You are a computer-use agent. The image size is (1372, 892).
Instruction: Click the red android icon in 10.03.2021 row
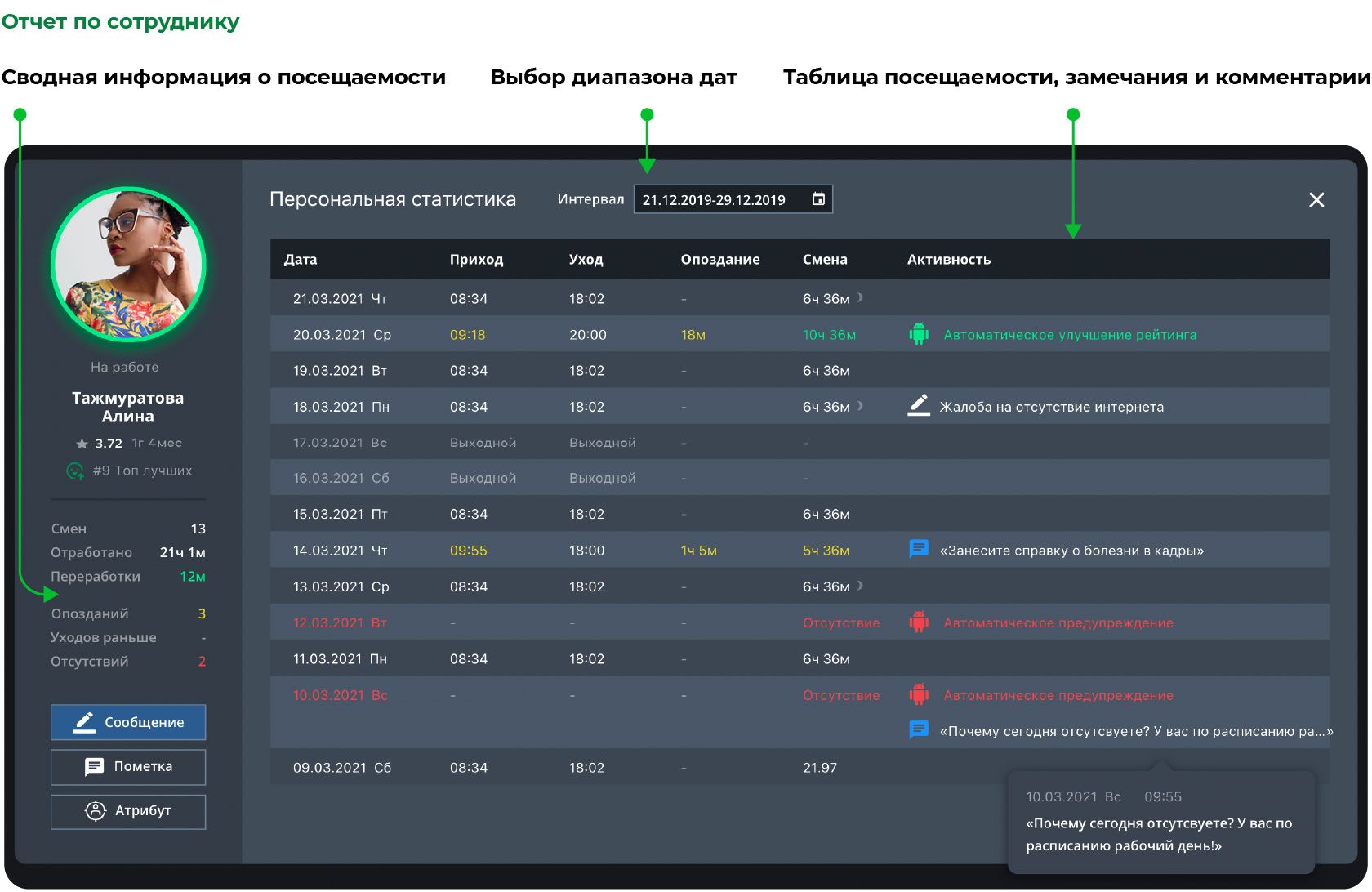click(919, 694)
